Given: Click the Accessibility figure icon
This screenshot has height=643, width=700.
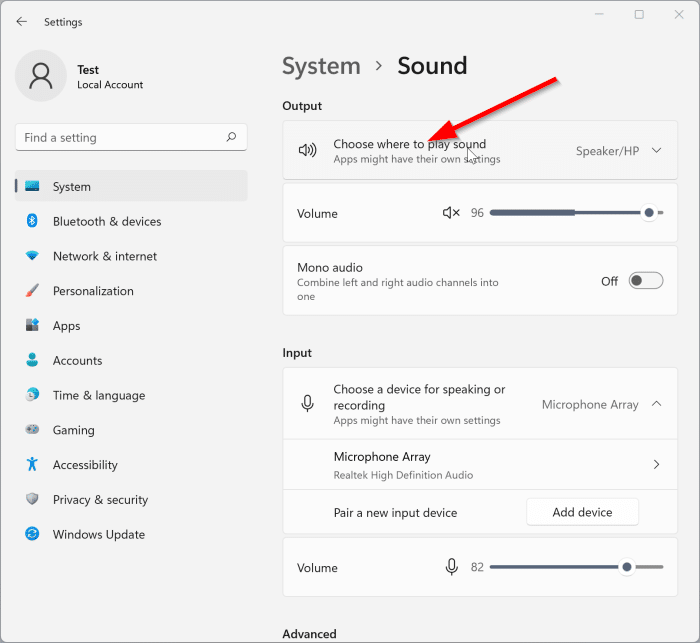Looking at the screenshot, I should 32,464.
